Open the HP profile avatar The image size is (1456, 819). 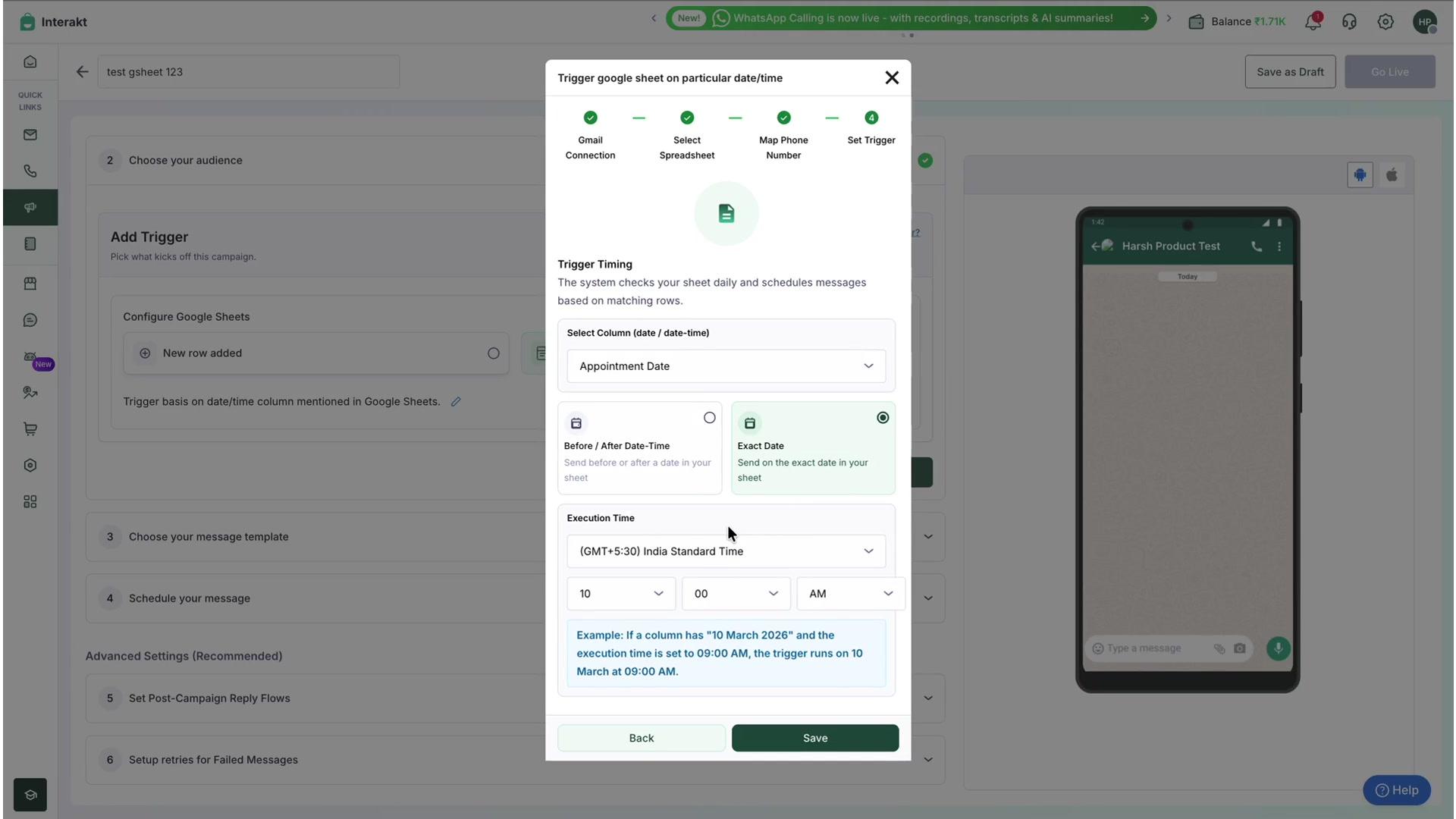[x=1425, y=22]
